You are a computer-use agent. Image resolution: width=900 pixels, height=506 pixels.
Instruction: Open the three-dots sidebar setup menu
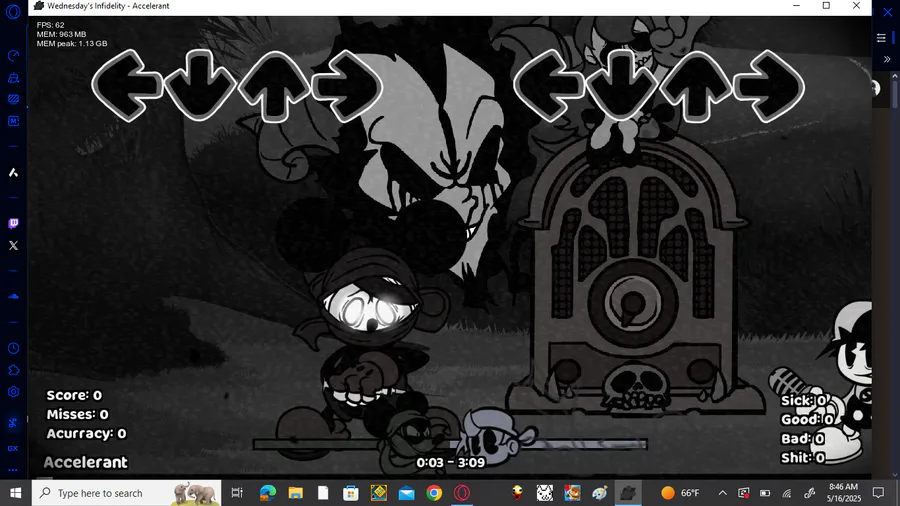click(13, 470)
